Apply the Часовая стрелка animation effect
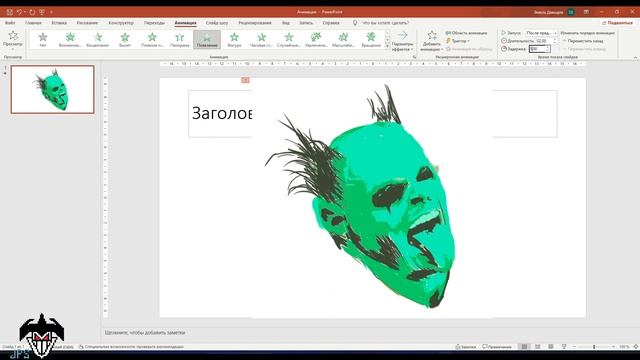 (x=261, y=40)
